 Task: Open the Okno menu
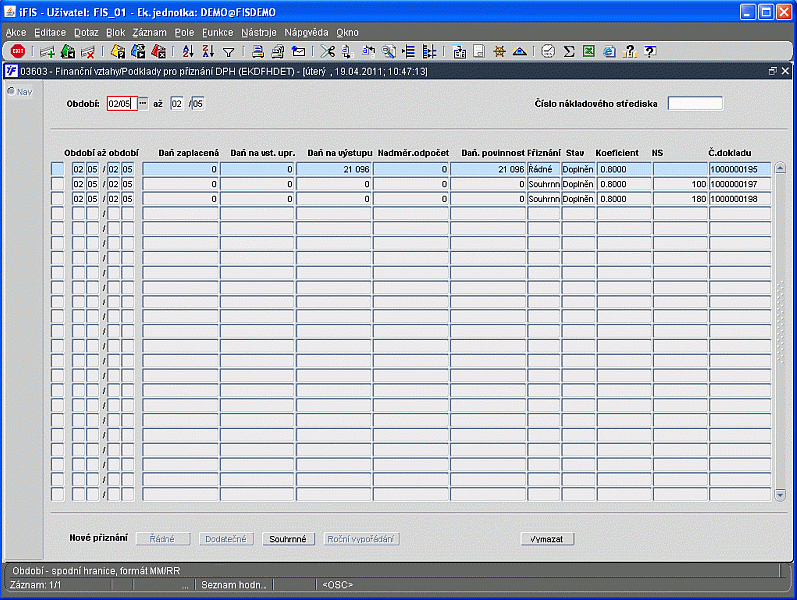[x=347, y=33]
